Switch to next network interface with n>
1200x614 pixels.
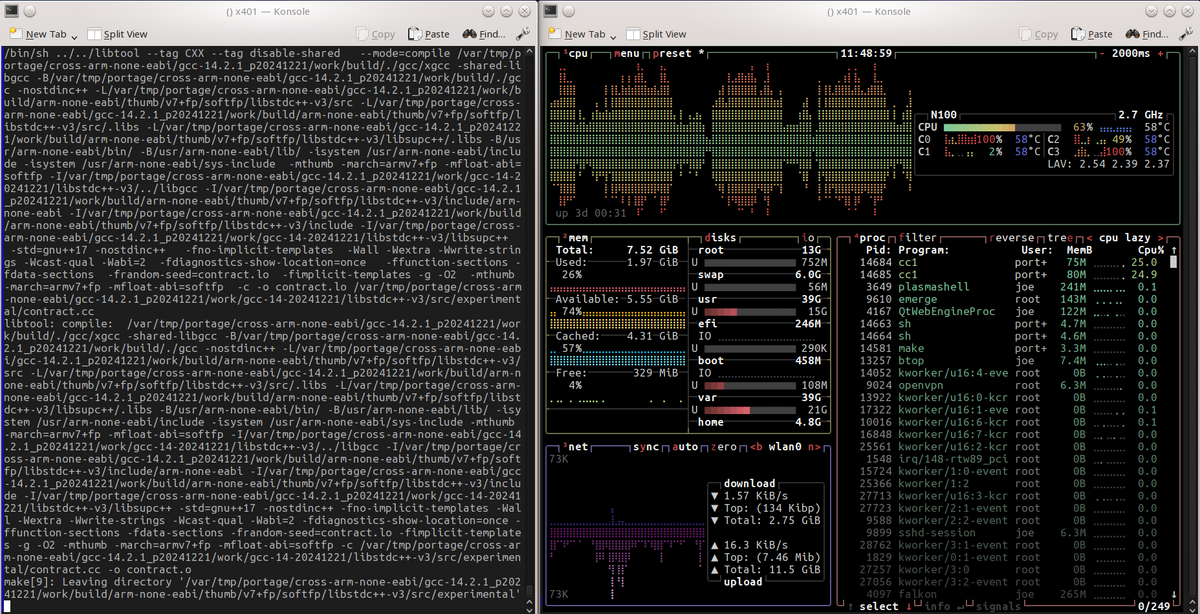pyautogui.click(x=815, y=447)
